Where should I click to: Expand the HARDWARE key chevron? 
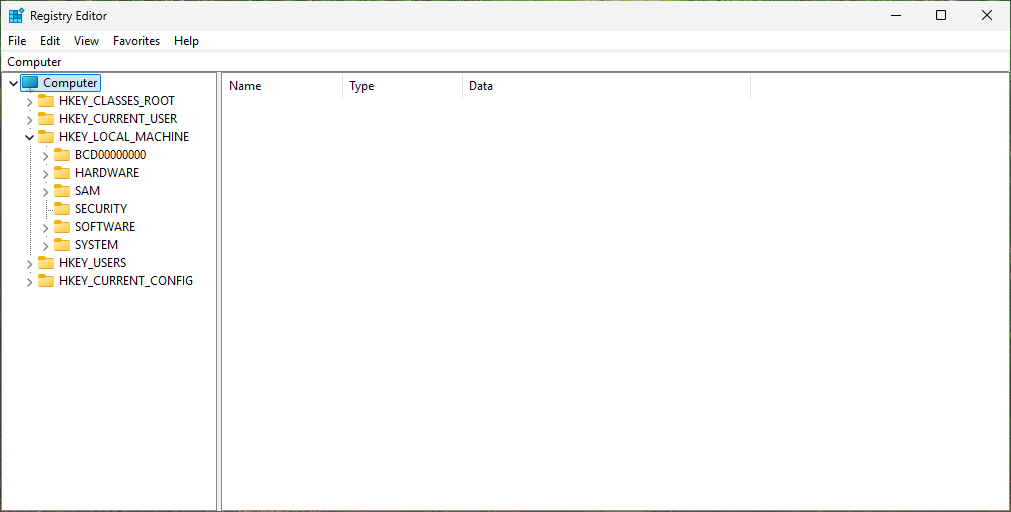click(x=45, y=173)
